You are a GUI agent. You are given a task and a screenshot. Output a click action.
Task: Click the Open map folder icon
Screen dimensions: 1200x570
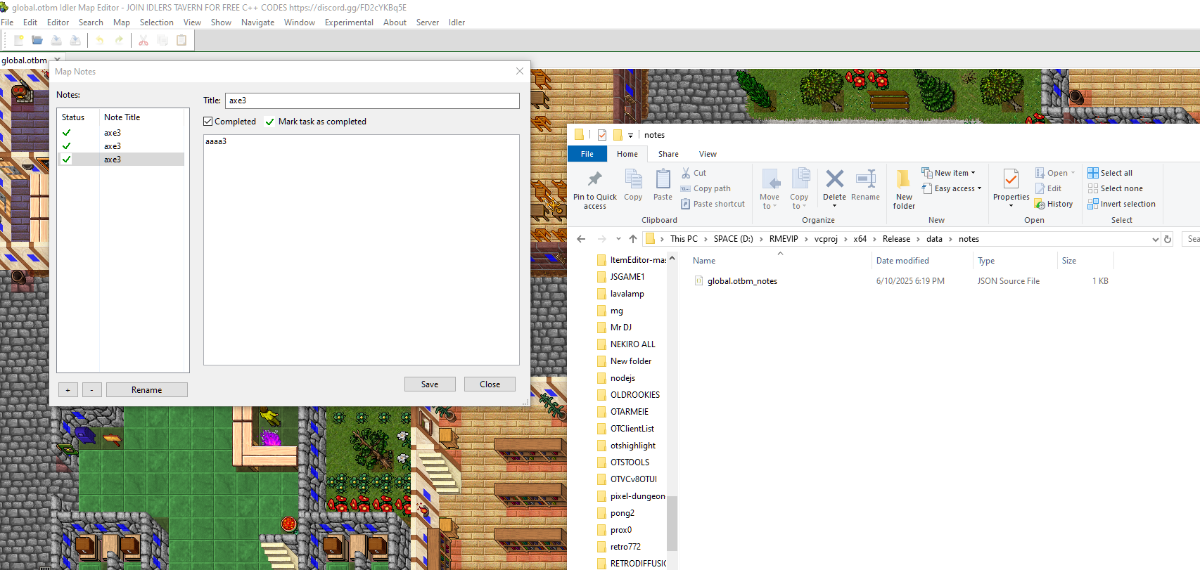coord(37,40)
